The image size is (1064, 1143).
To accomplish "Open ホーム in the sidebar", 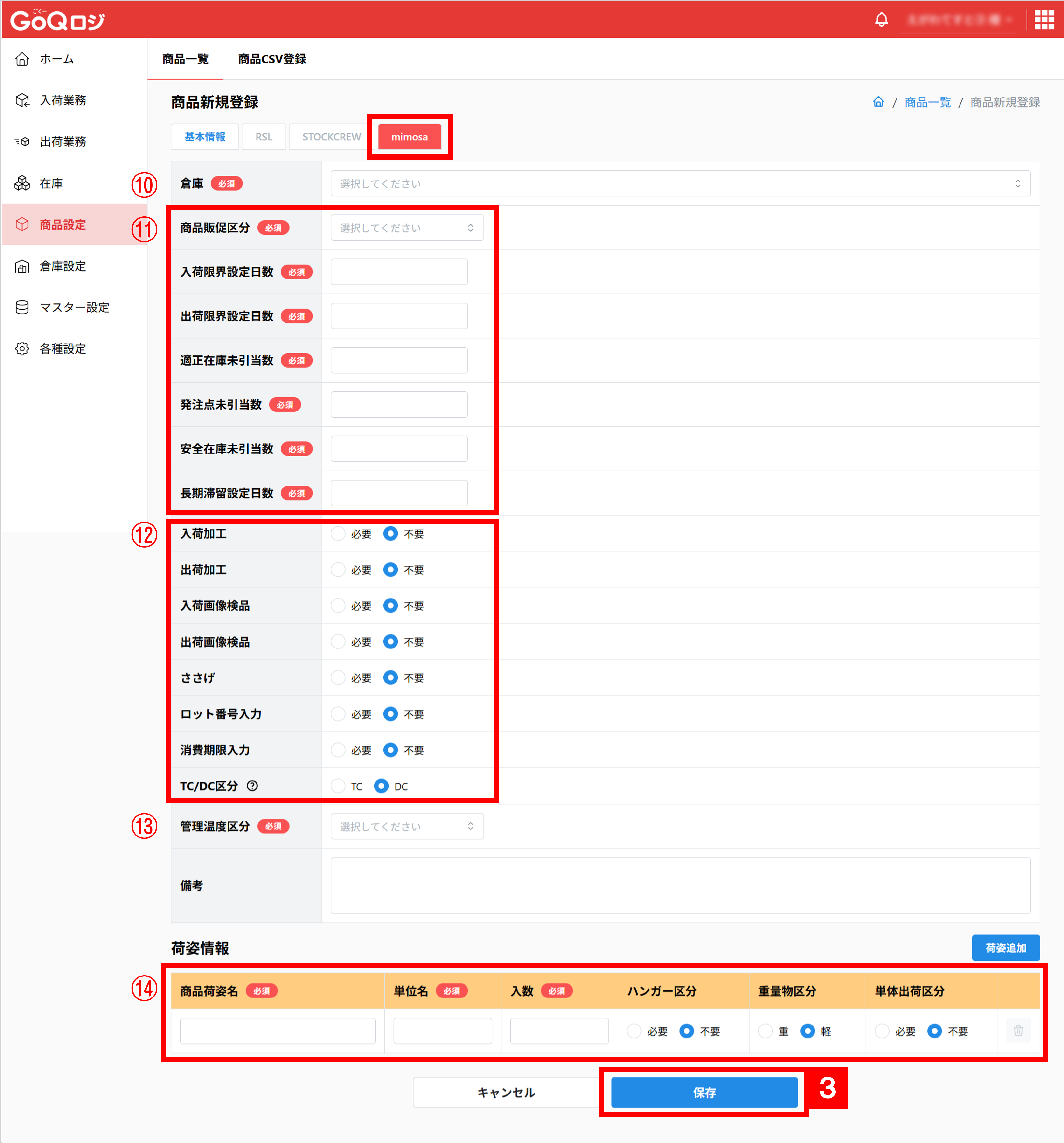I will pos(74,59).
